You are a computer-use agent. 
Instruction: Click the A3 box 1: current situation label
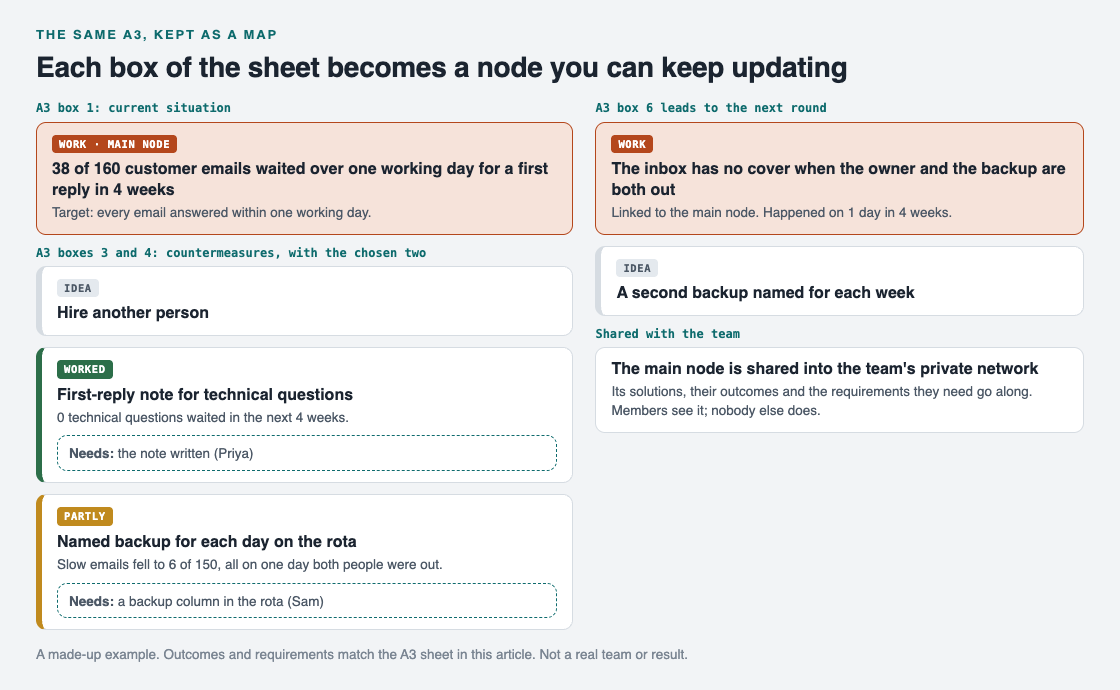pyautogui.click(x=134, y=108)
